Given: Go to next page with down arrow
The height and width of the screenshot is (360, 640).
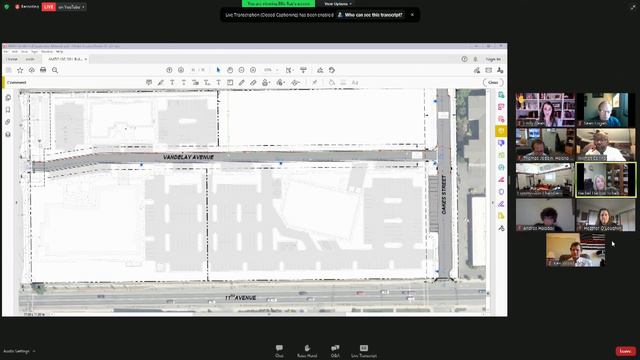Looking at the screenshot, I should (181, 70).
